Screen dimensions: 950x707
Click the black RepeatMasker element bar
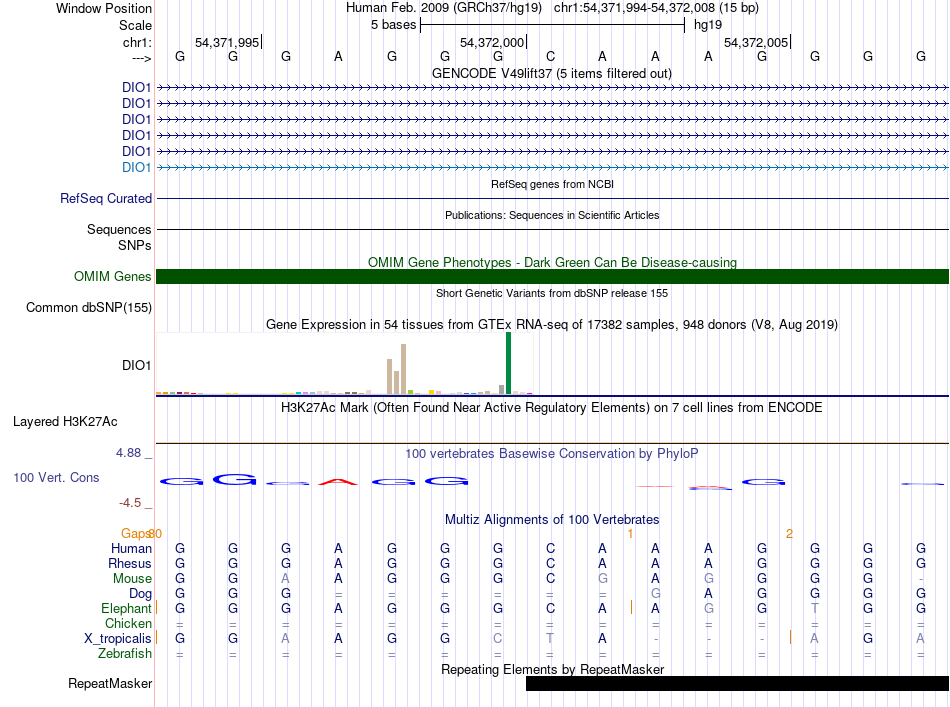(x=737, y=683)
